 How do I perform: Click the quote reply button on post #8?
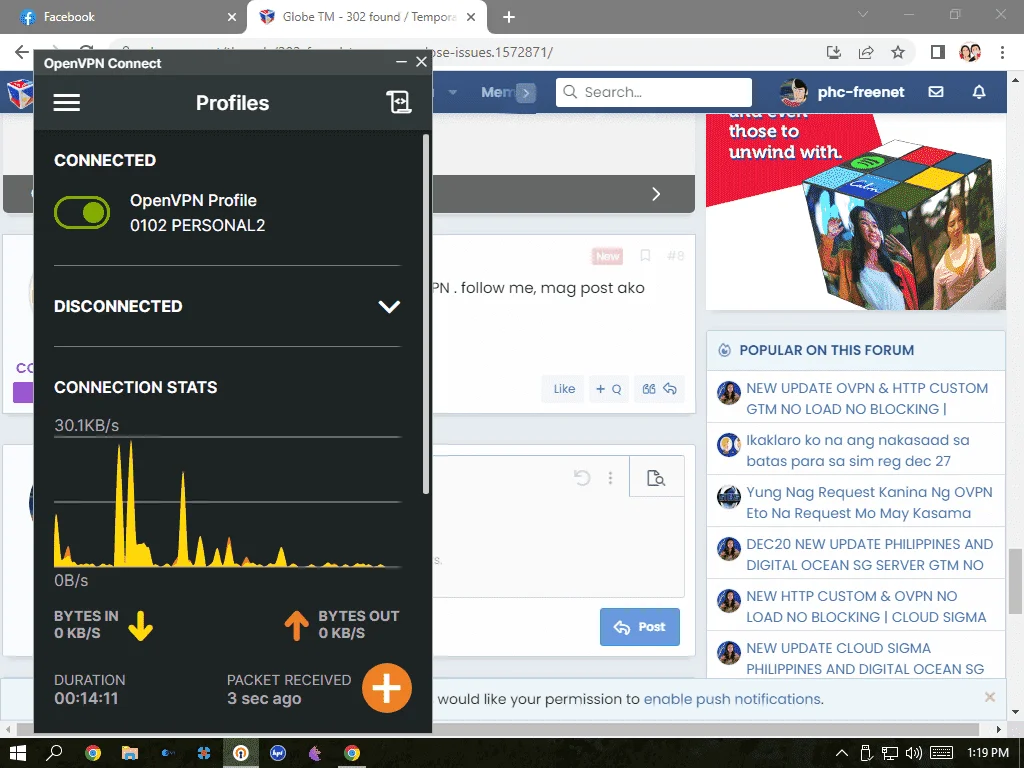point(659,389)
